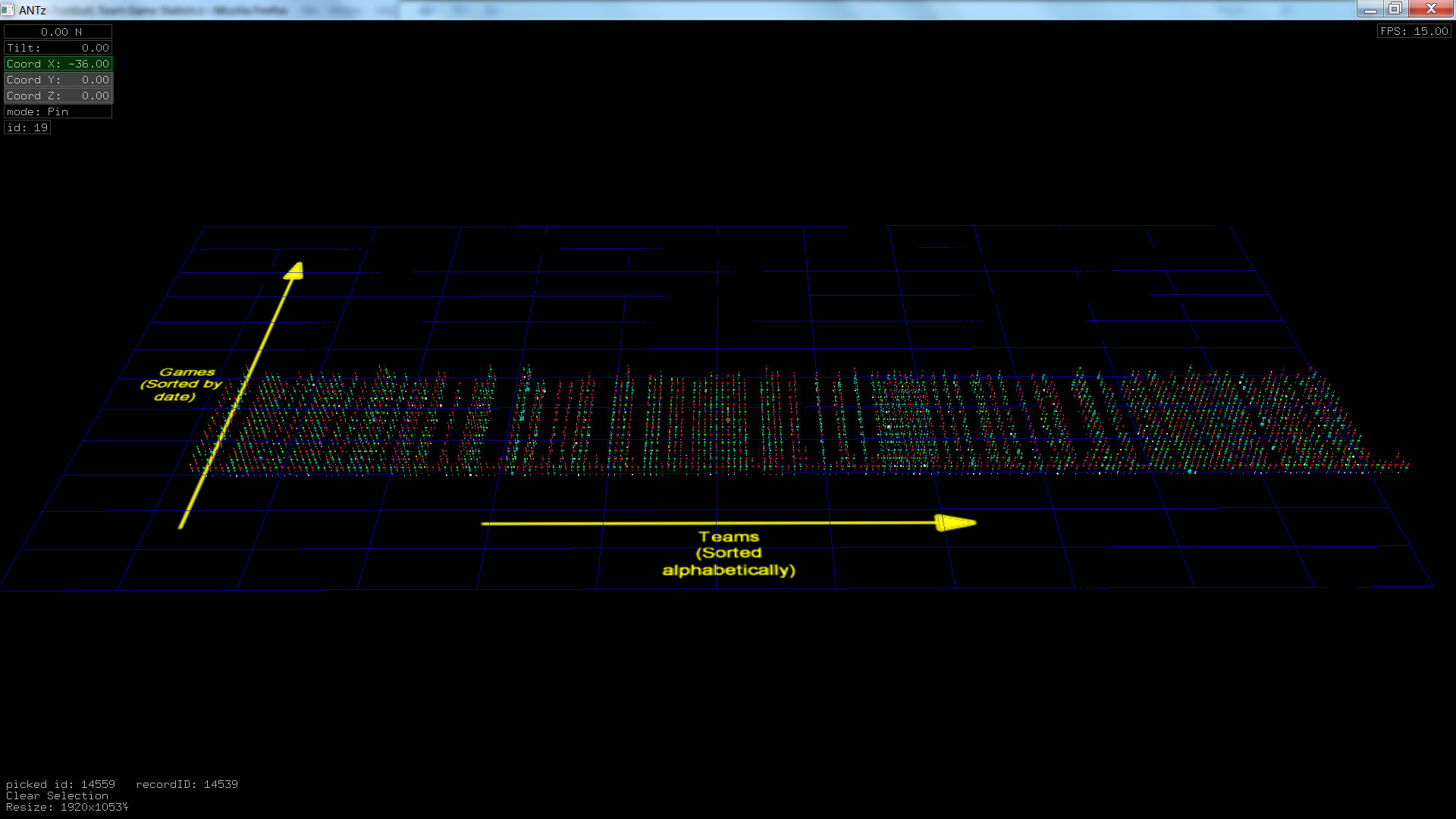Image resolution: width=1456 pixels, height=819 pixels.
Task: Minimize the ANTz window
Action: [1370, 9]
